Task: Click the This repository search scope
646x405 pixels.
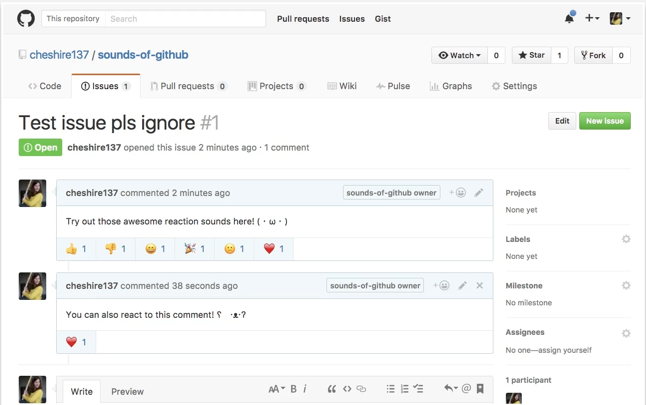Action: pyautogui.click(x=73, y=19)
